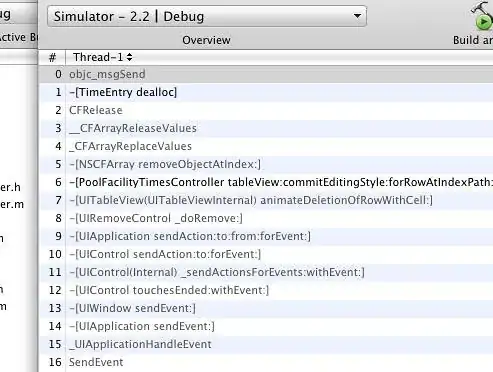
Task: Select the _UIApplicationHandleEvent frame
Action: [x=266, y=344]
